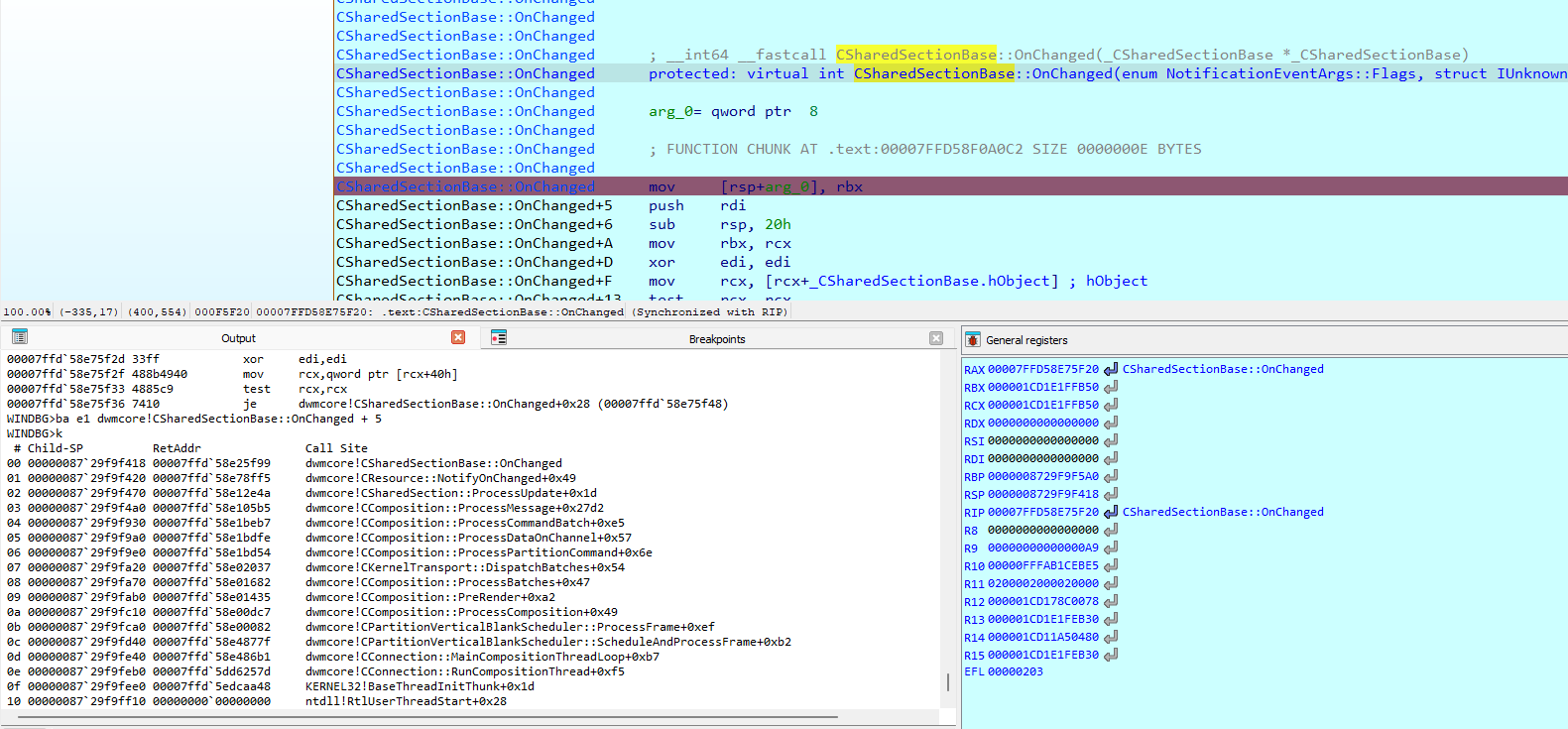Click the Breakpoints panel icon
This screenshot has width=1568, height=729.
click(499, 338)
